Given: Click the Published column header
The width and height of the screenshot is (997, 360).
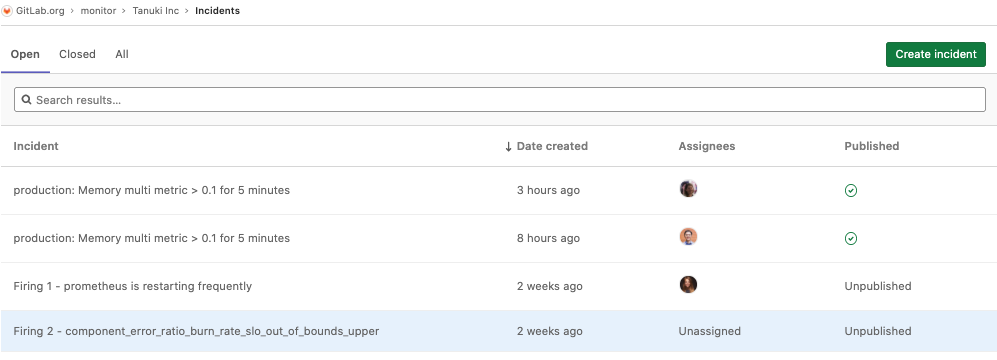Looking at the screenshot, I should tap(872, 146).
